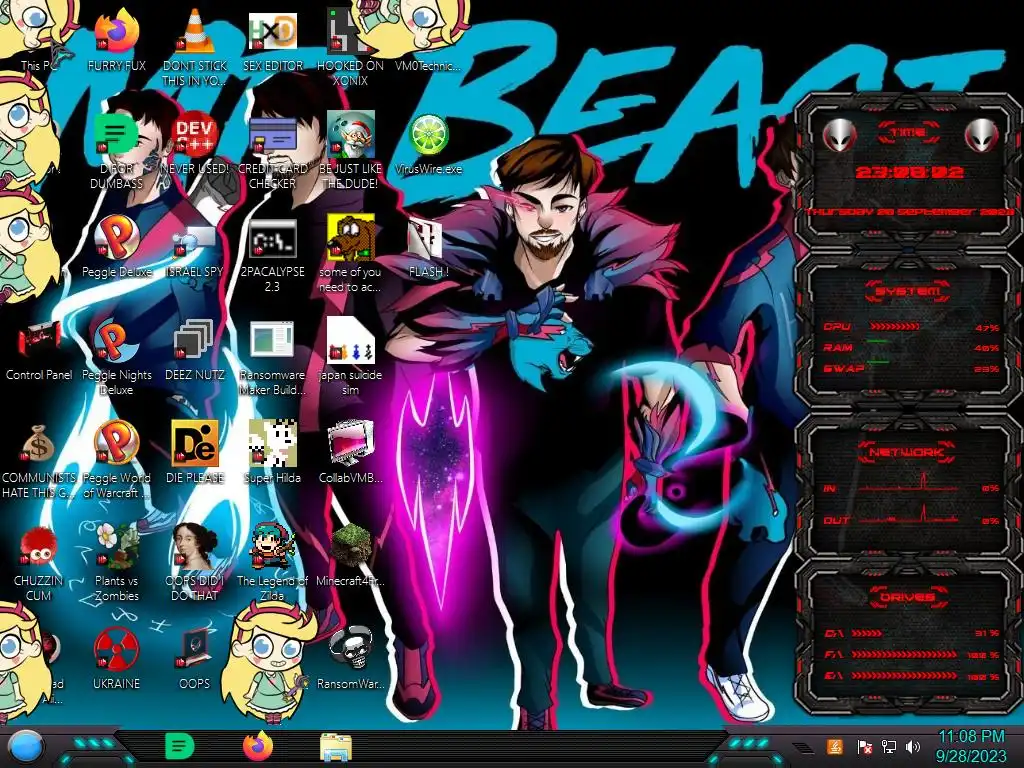Launch the green chat app from the taskbar
Viewport: 1024px width, 768px height.
click(180, 746)
